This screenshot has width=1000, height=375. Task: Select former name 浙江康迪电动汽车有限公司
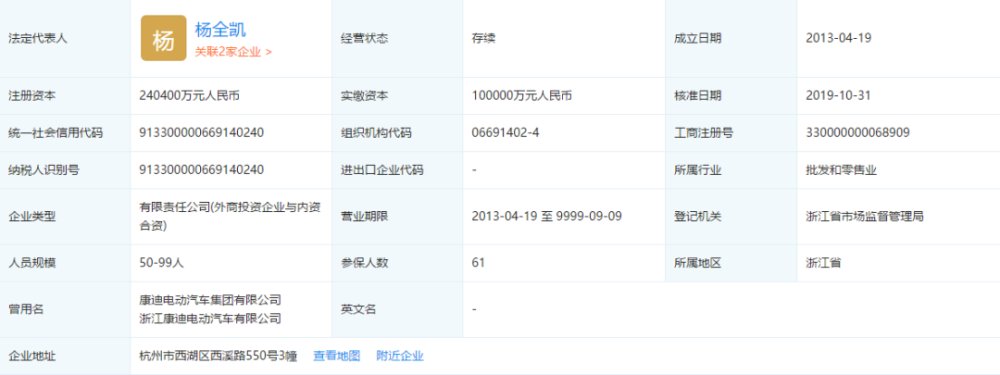[x=210, y=318]
